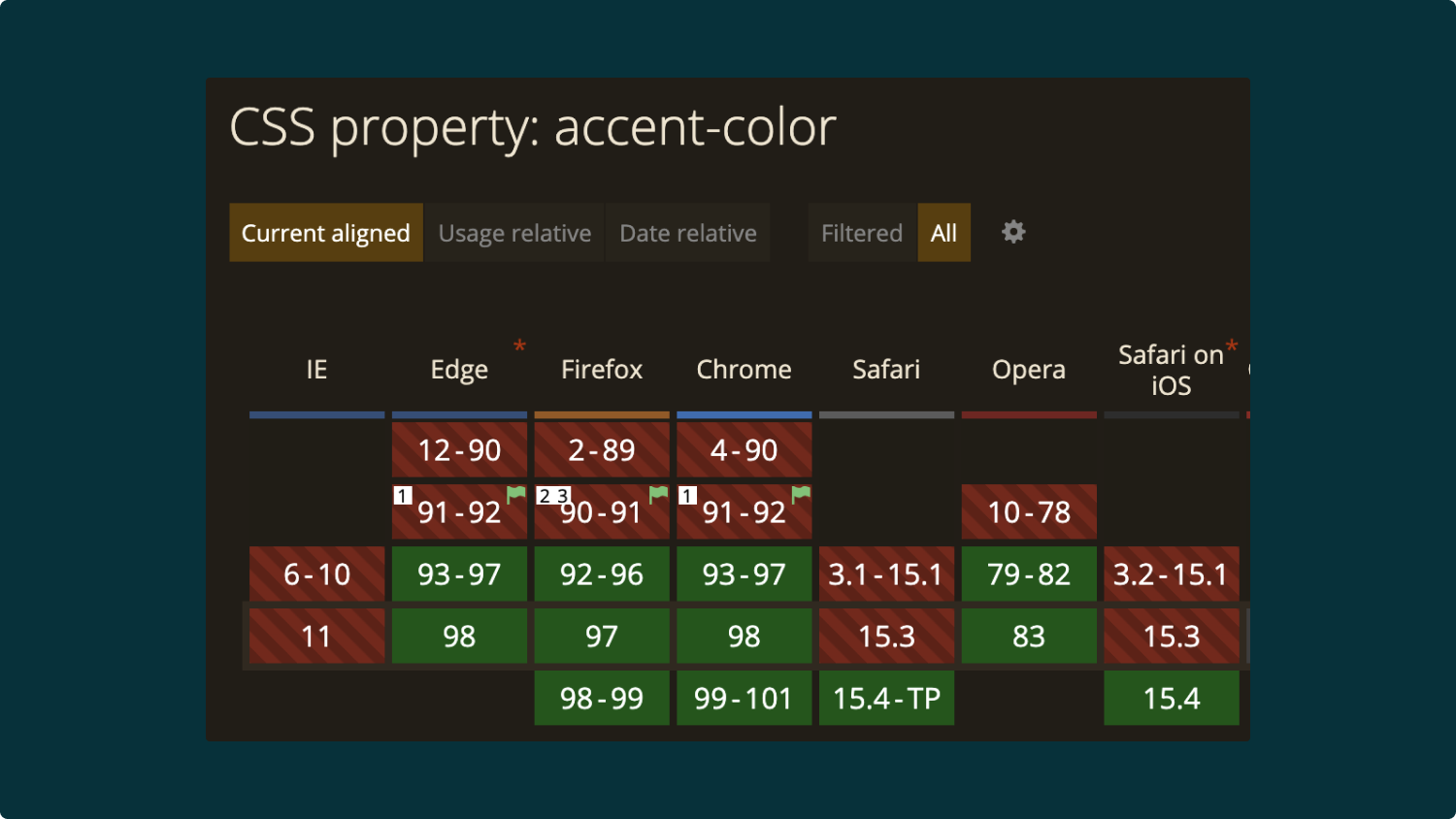Screen dimensions: 1456x819
Task: Select Edge versions 93-97 cell
Action: click(x=459, y=574)
